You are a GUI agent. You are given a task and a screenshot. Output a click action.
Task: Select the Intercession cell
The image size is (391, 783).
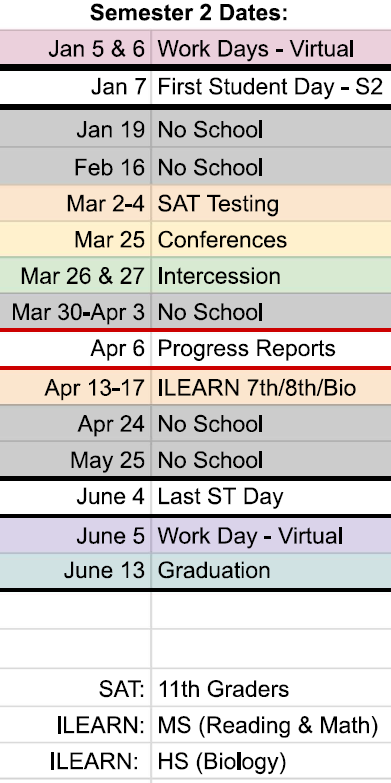271,276
